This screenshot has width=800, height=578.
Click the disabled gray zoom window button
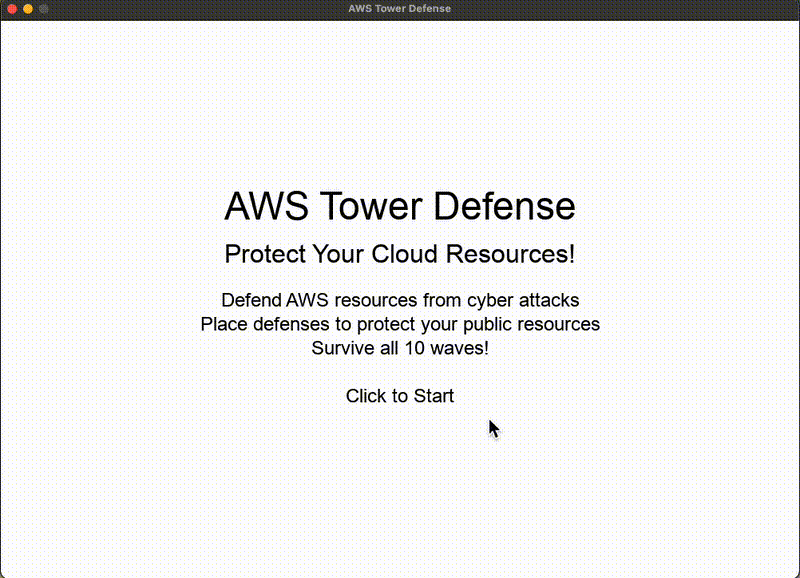(44, 9)
